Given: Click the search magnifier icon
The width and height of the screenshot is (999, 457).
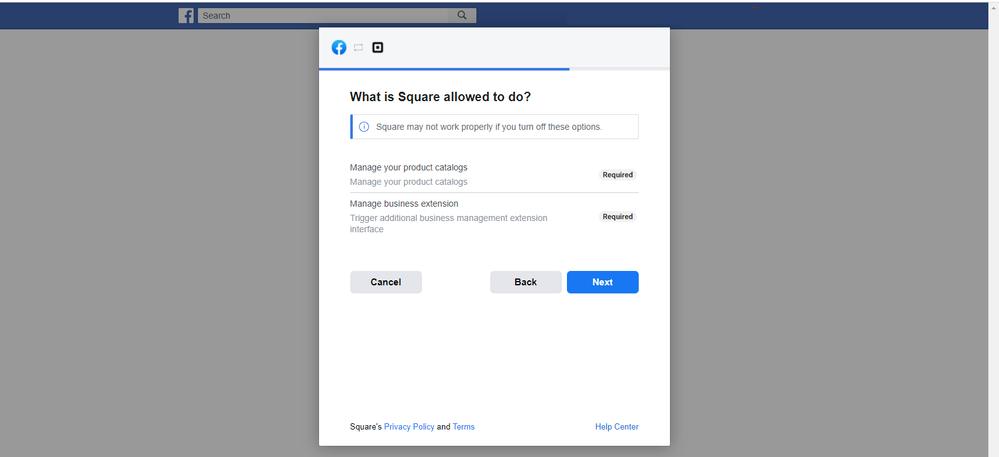Looking at the screenshot, I should [x=462, y=15].
